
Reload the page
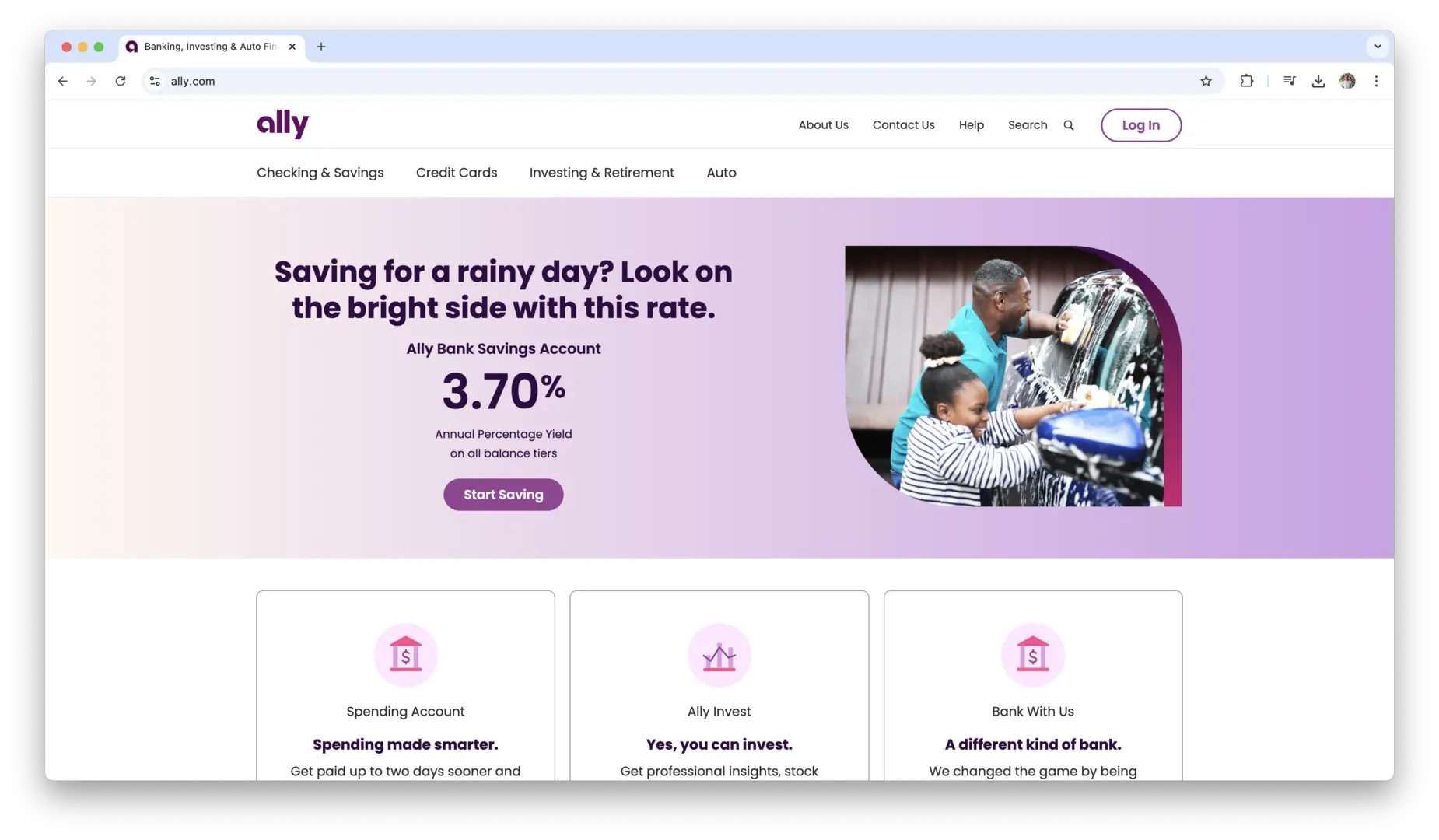(x=121, y=81)
